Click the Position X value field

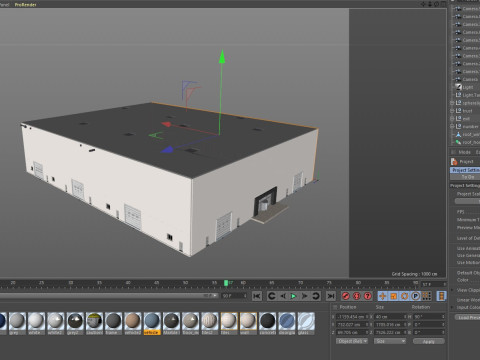351,317
